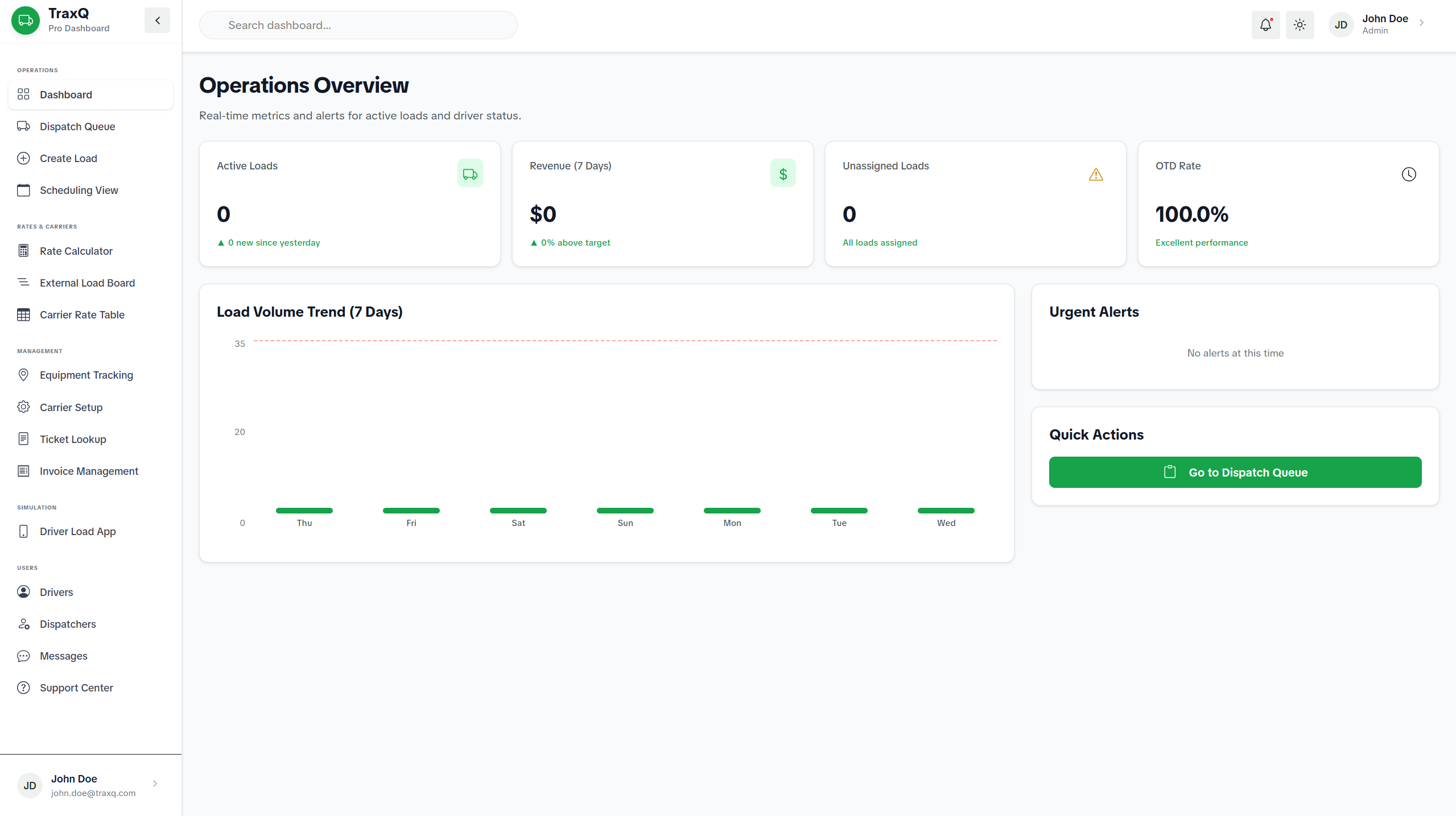Open the External Load Board link
Viewport: 1456px width, 816px height.
tap(87, 283)
